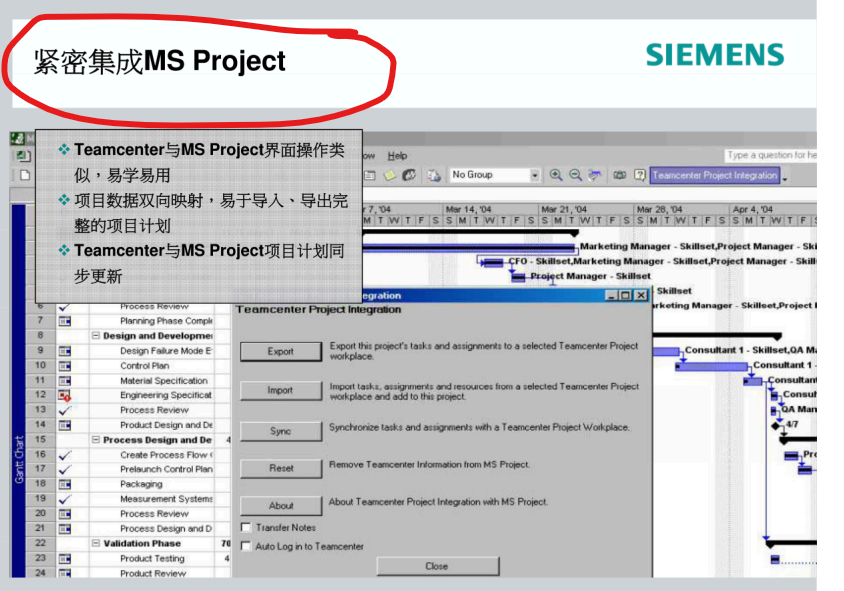Click the indicator icon in row 20
This screenshot has height=591, width=844.
[65, 514]
